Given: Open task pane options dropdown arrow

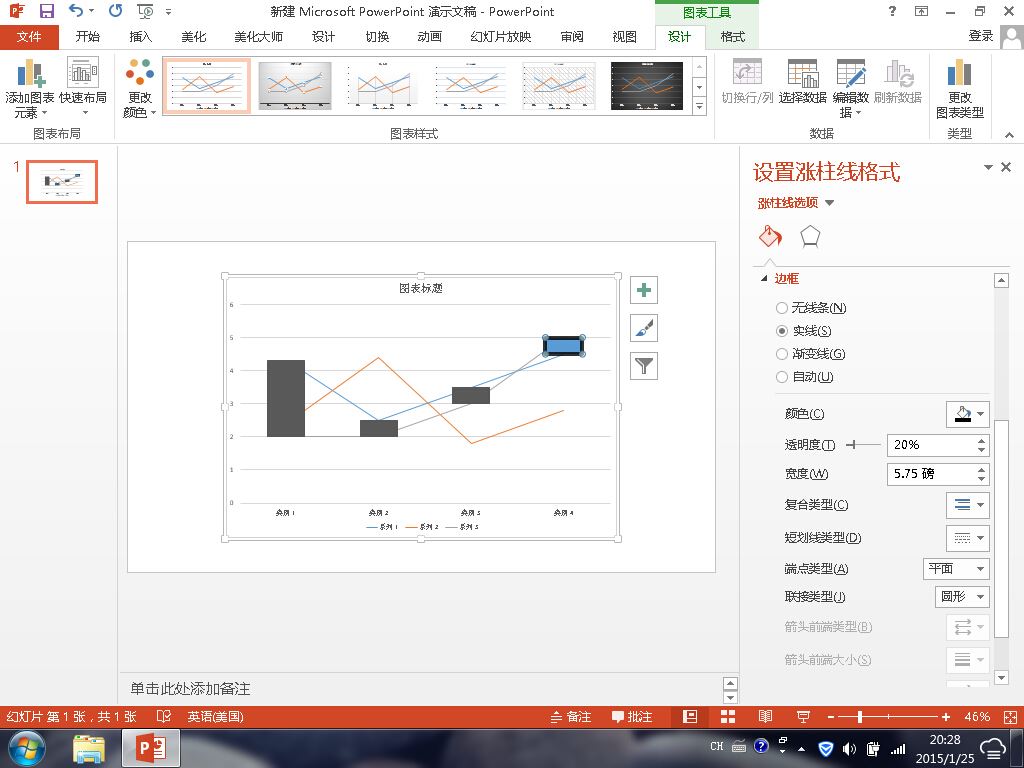Looking at the screenshot, I should tap(988, 168).
